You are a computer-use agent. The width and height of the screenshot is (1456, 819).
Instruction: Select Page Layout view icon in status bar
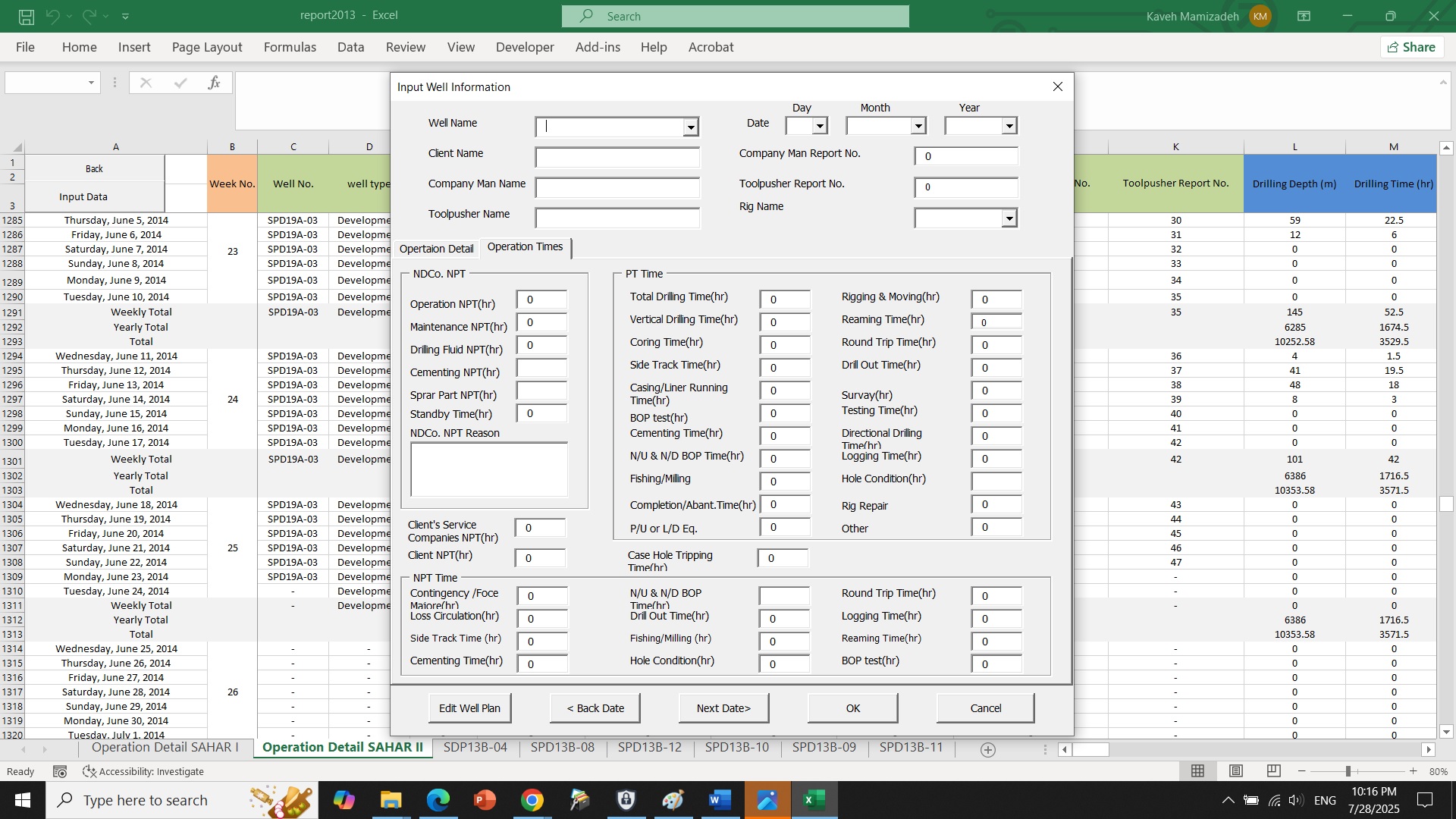1235,771
